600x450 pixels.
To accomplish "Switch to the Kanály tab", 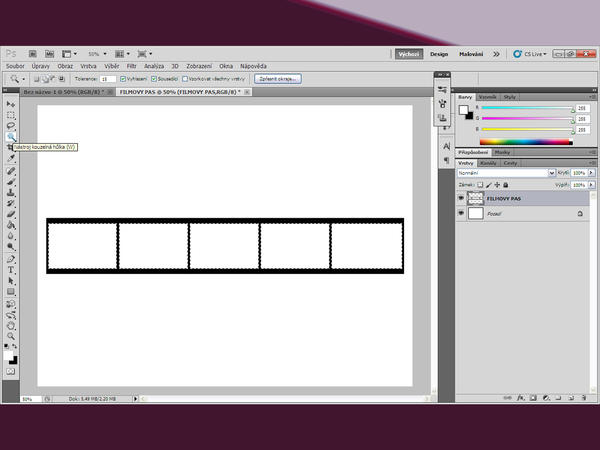I will 489,162.
